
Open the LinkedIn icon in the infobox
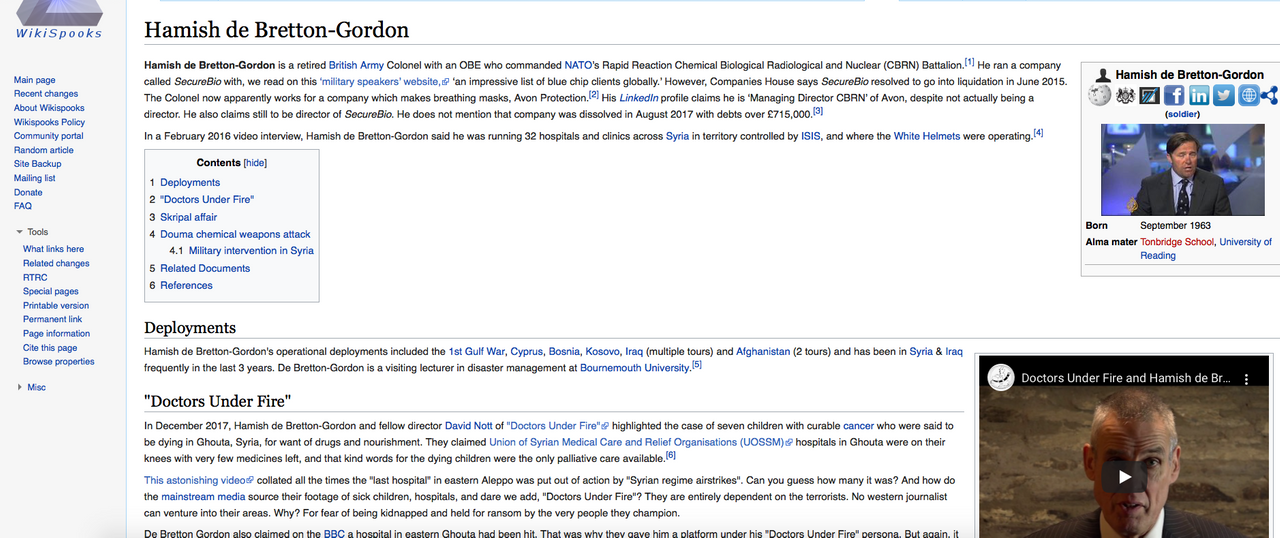[x=1198, y=95]
